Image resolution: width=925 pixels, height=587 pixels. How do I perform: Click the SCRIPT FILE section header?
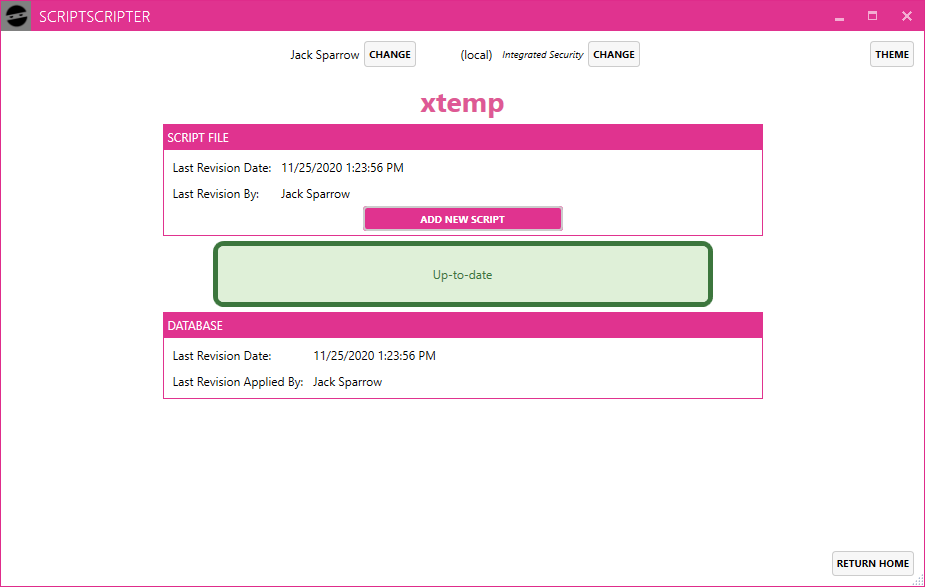[x=462, y=137]
